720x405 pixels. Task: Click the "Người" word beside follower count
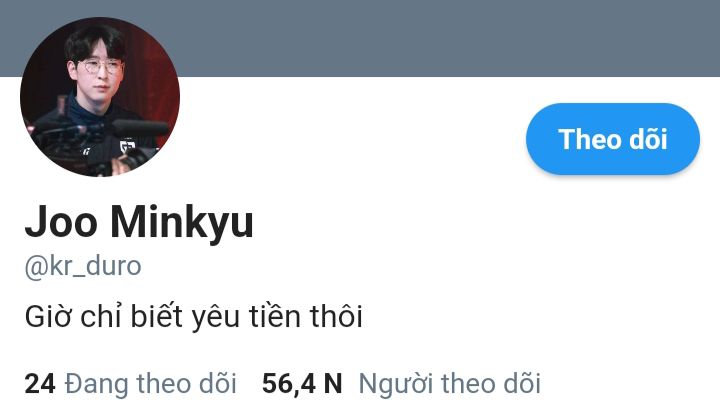(396, 383)
